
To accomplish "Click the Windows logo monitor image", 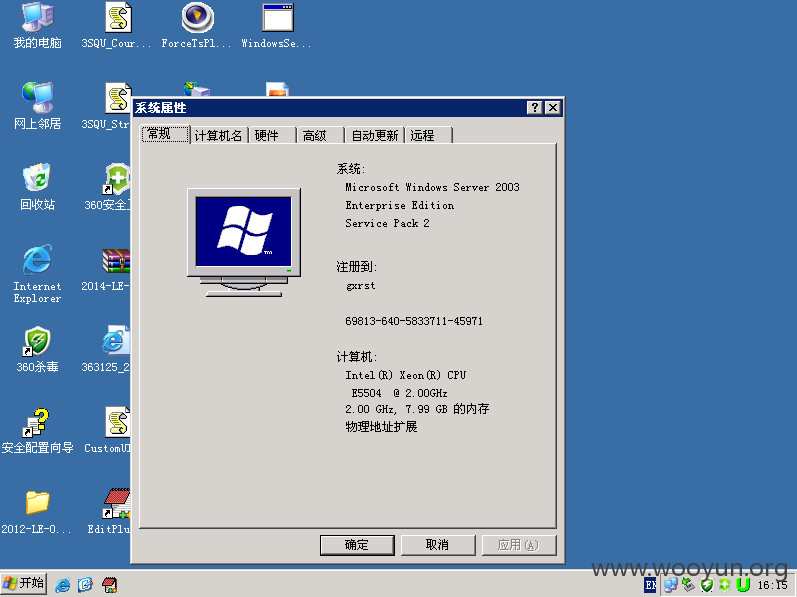I will (244, 242).
